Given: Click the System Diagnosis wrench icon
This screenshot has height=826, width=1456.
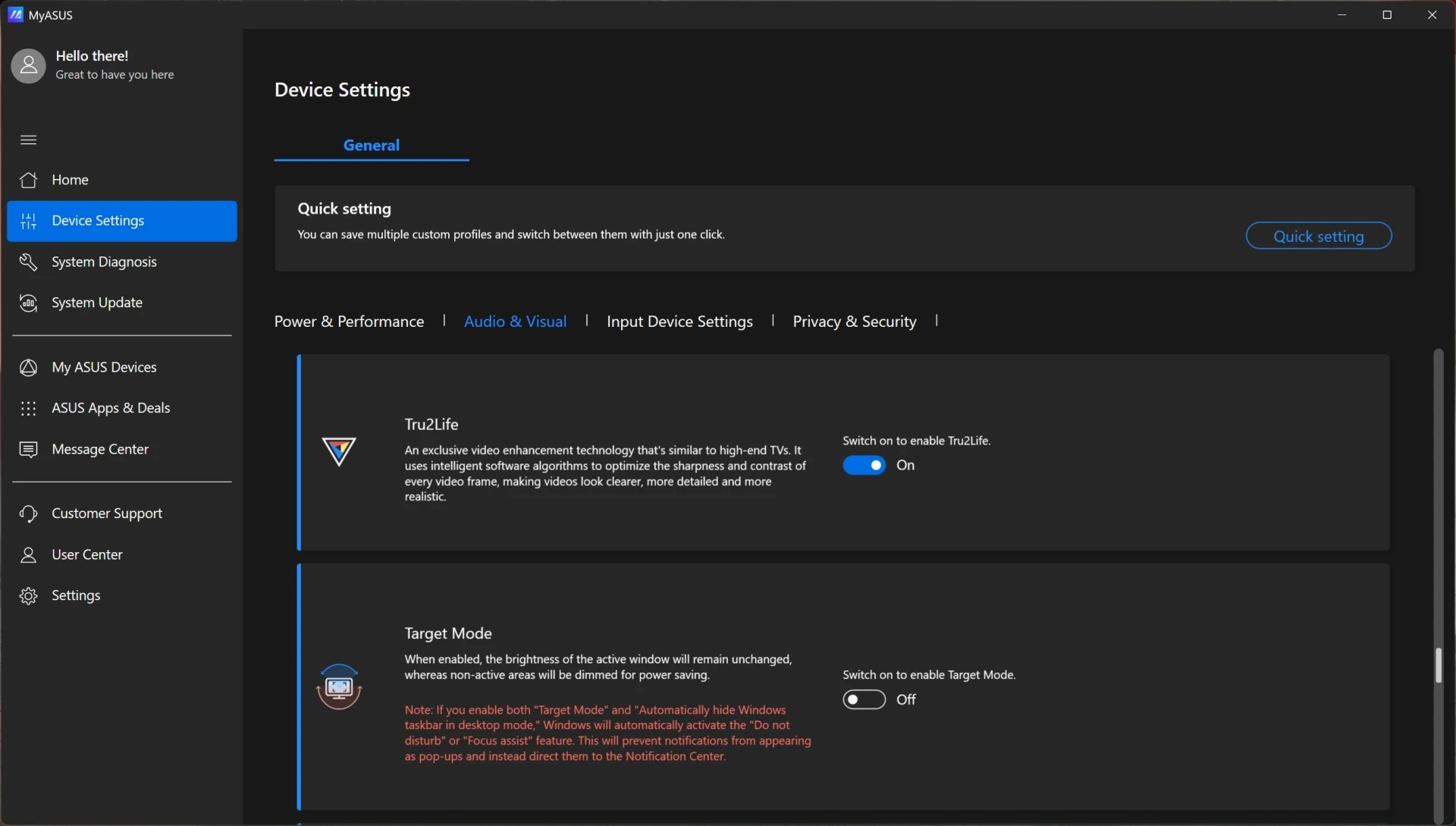Looking at the screenshot, I should [x=28, y=262].
